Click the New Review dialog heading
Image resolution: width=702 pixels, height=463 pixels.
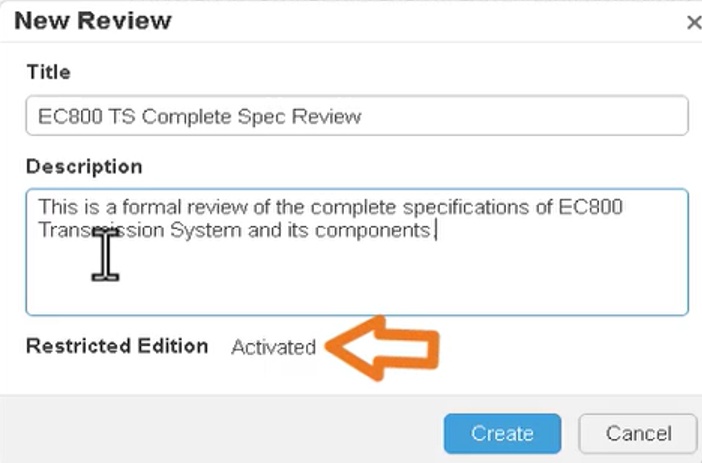(x=93, y=20)
